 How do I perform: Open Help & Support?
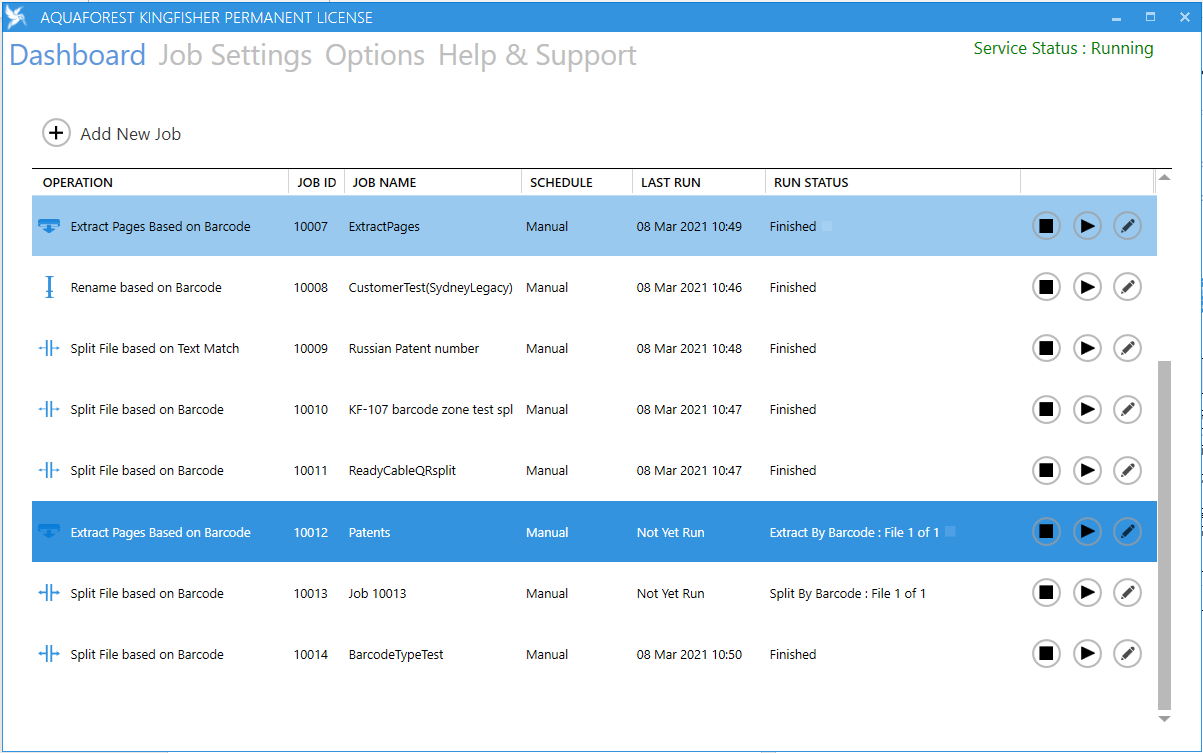537,55
